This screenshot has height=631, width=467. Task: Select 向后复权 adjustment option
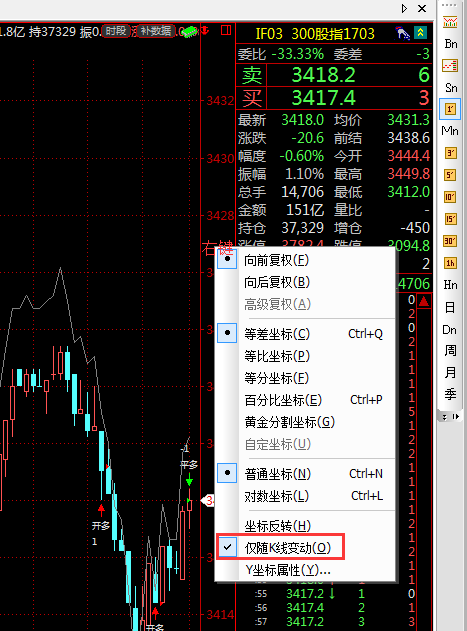pos(277,282)
